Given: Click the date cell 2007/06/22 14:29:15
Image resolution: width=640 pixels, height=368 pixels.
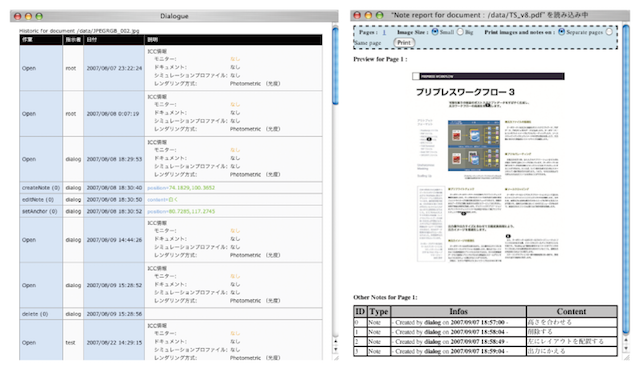Looking at the screenshot, I should (x=114, y=343).
